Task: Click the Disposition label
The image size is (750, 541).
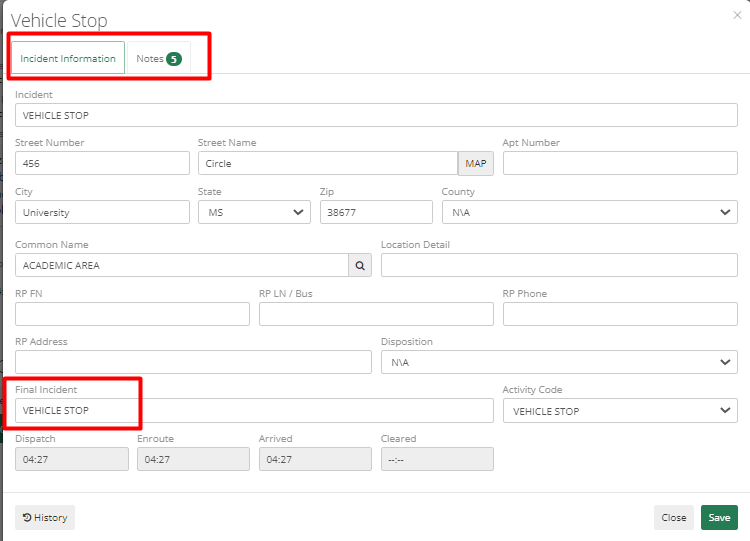Action: [407, 342]
